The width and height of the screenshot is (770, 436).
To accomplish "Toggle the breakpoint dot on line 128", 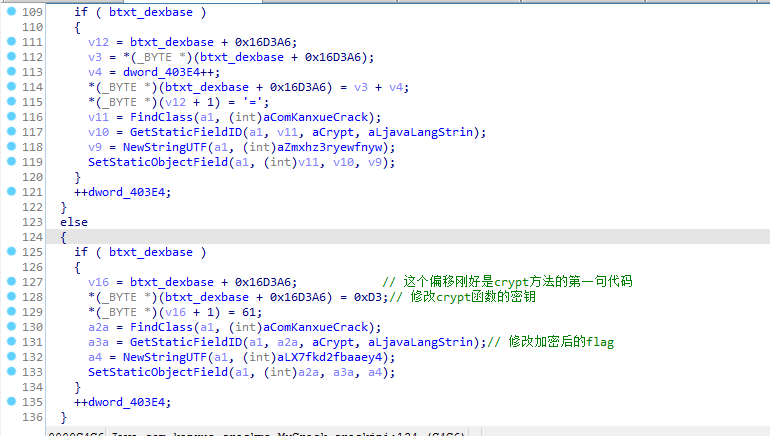I will click(x=11, y=296).
